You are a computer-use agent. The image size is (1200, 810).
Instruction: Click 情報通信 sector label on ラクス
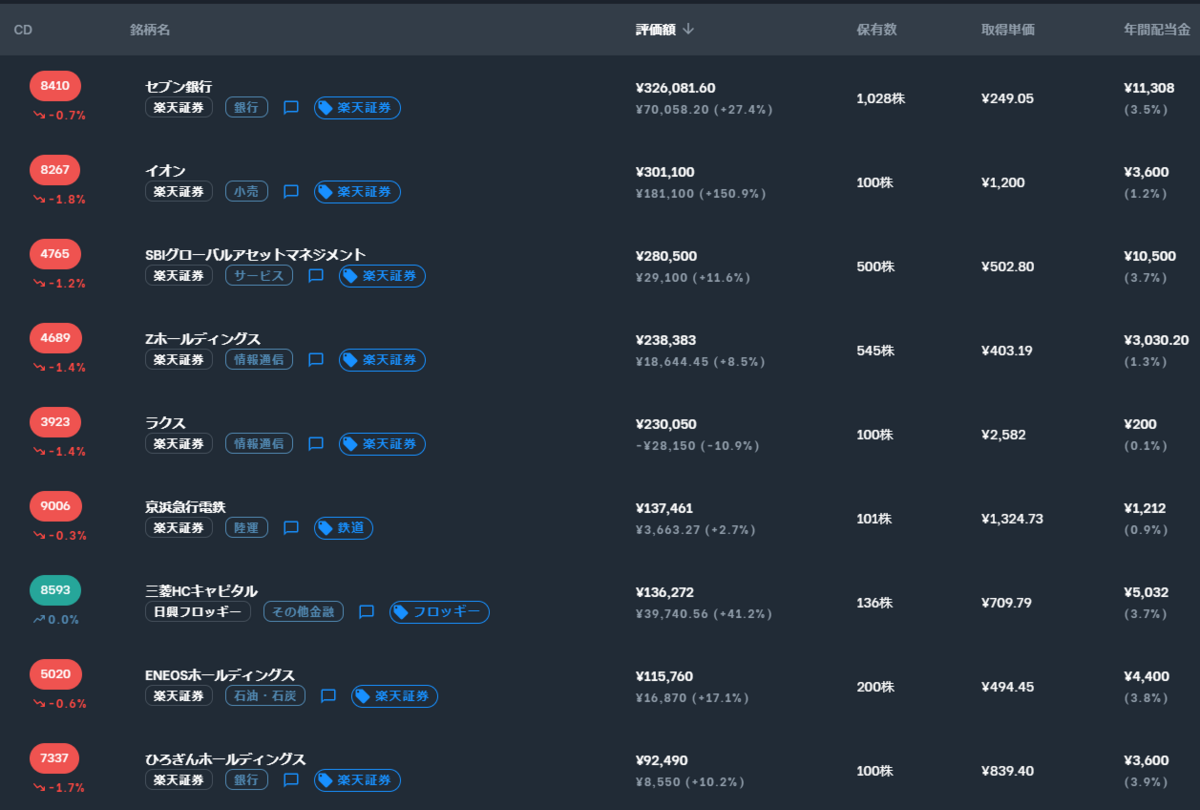[x=259, y=443]
